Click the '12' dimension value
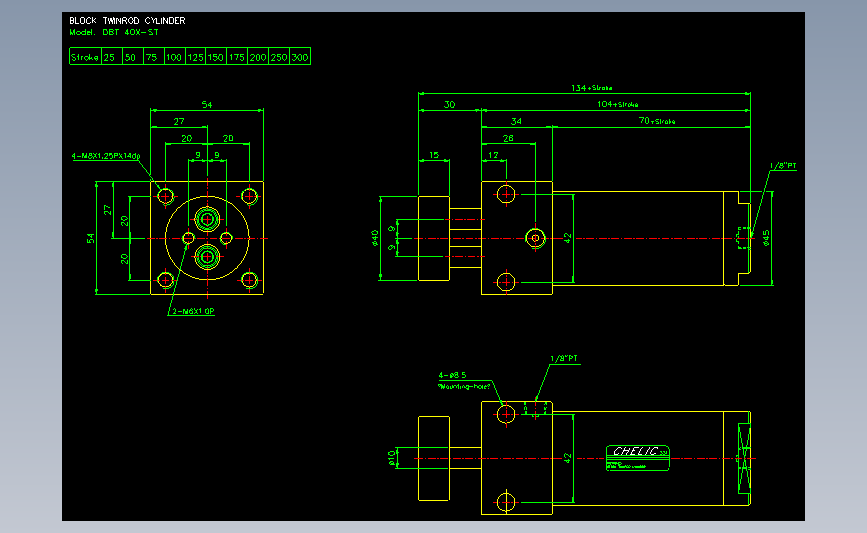 click(x=493, y=155)
